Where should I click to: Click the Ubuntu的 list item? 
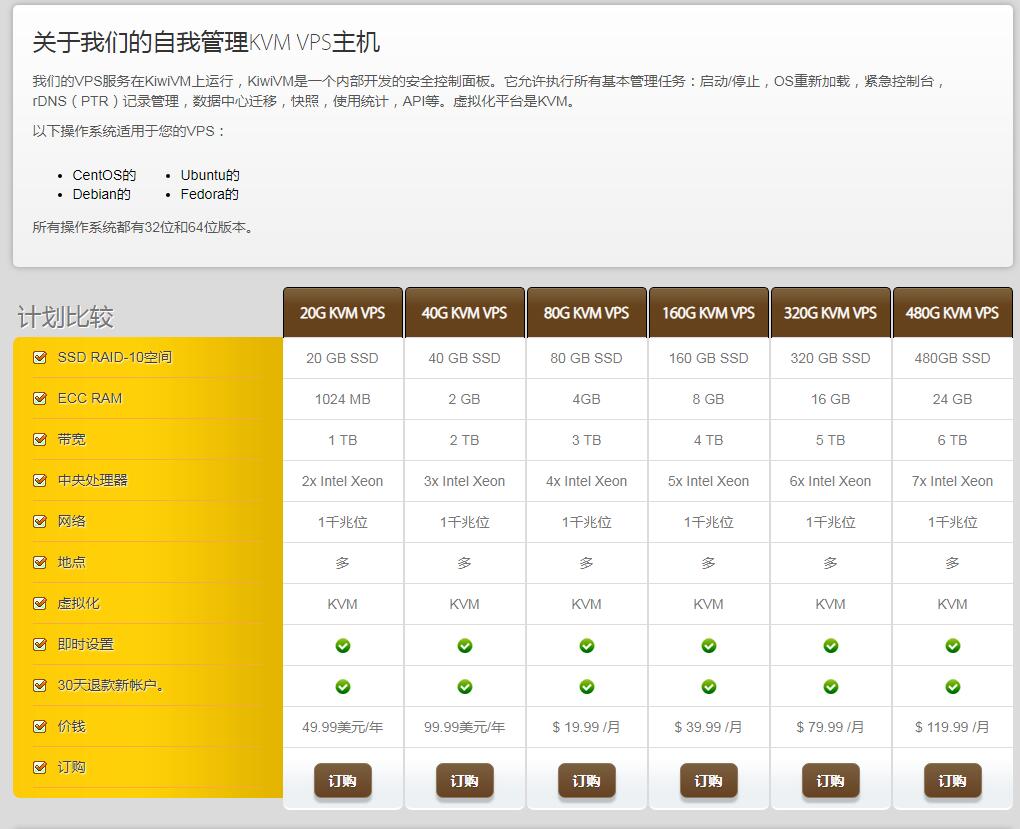[210, 175]
